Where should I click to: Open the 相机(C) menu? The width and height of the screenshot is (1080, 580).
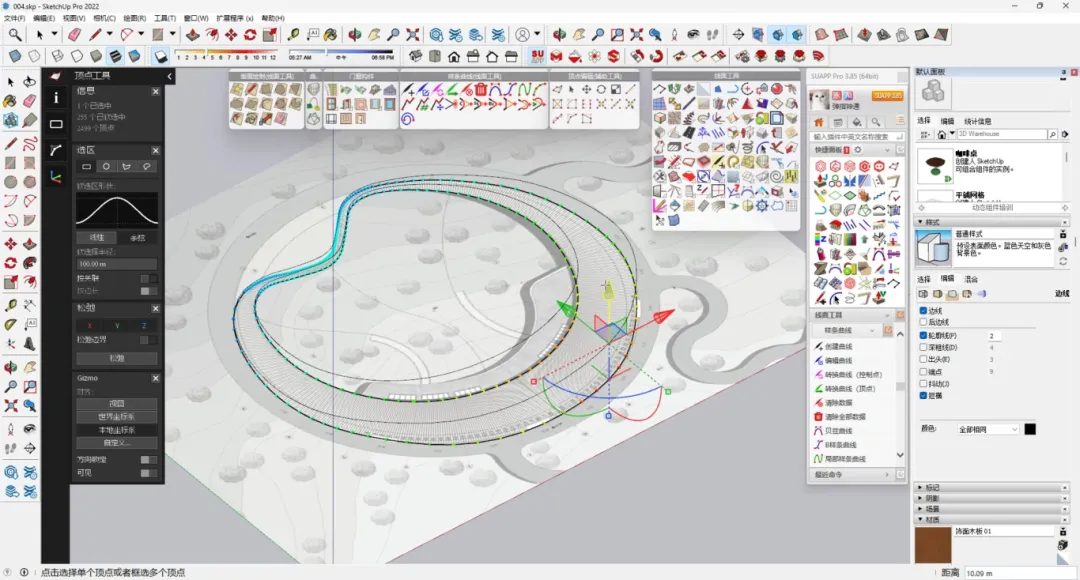pos(103,18)
